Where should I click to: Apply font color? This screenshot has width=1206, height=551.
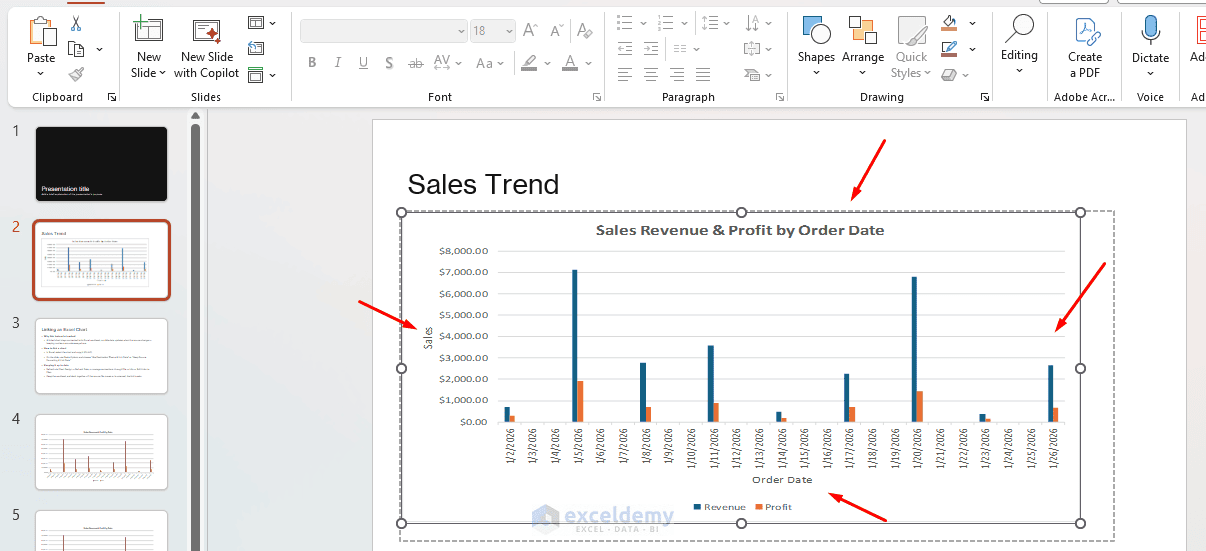570,63
